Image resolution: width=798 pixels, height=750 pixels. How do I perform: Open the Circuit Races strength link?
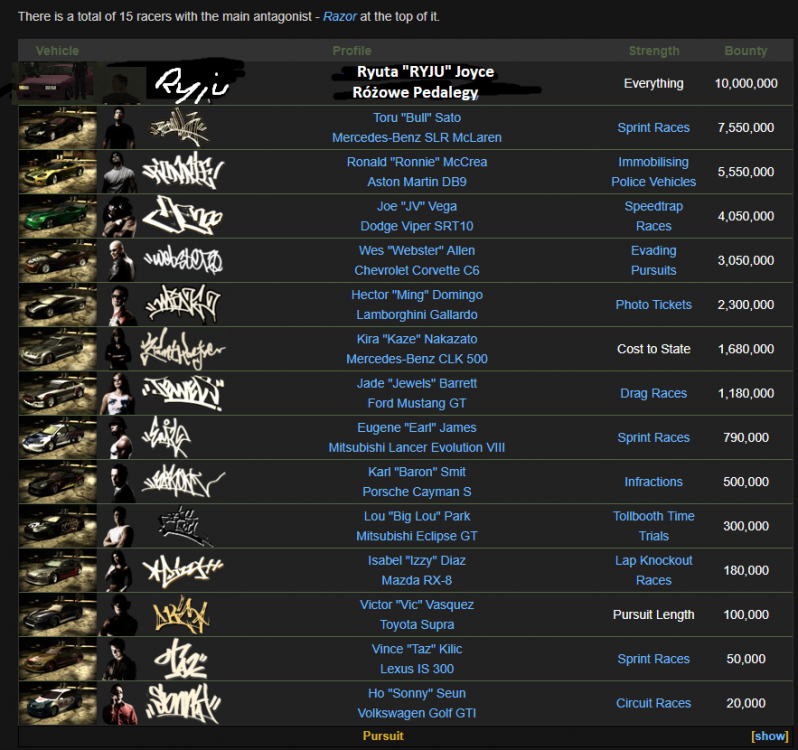click(x=653, y=703)
